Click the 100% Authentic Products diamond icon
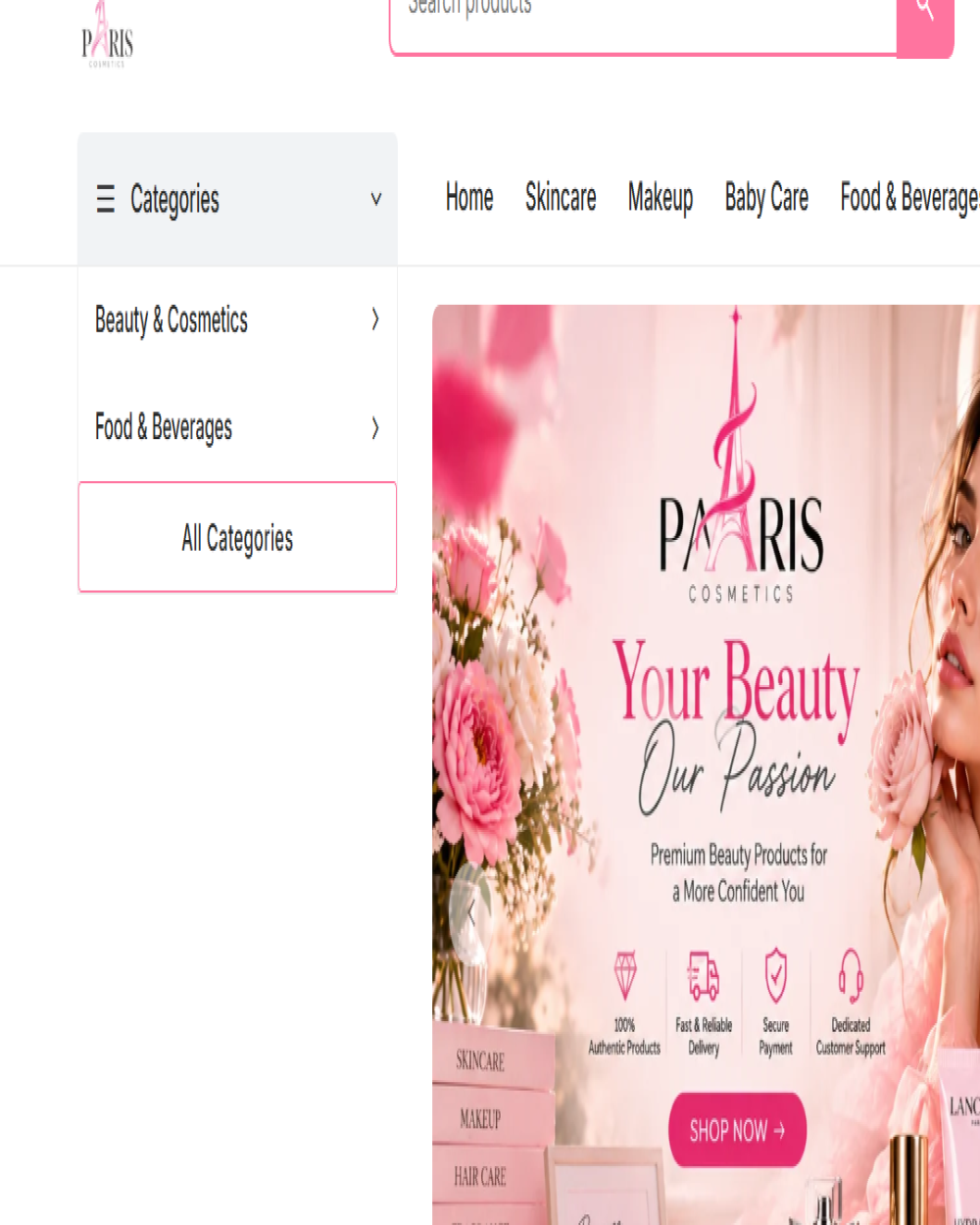The height and width of the screenshot is (1225, 980). coord(624,975)
